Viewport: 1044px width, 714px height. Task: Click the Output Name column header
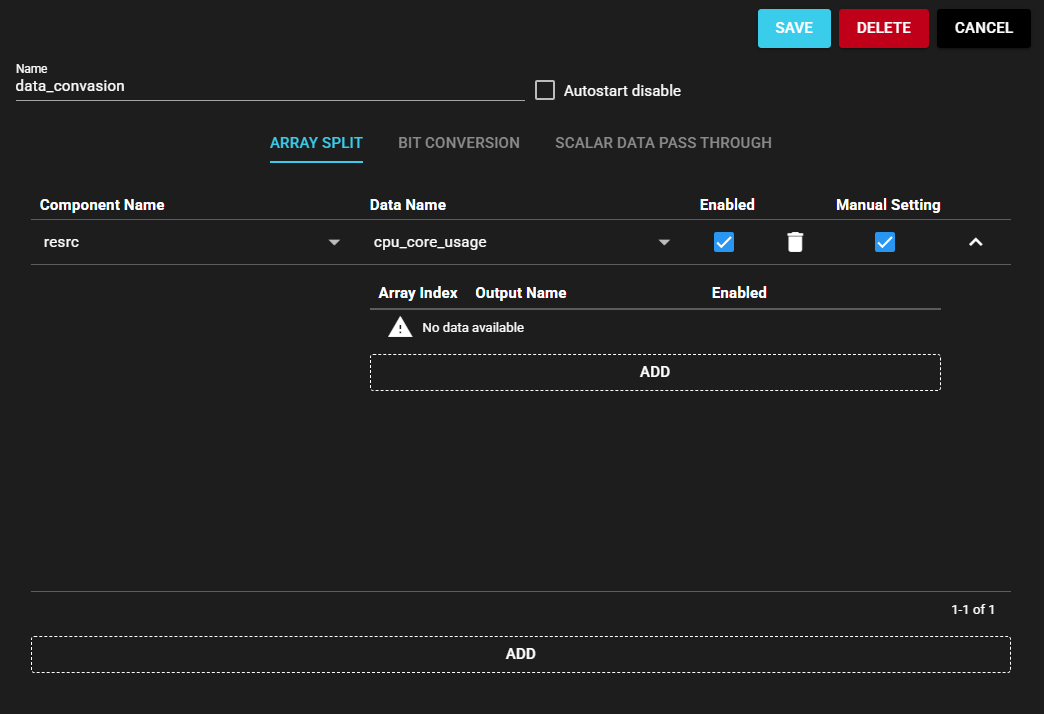521,293
